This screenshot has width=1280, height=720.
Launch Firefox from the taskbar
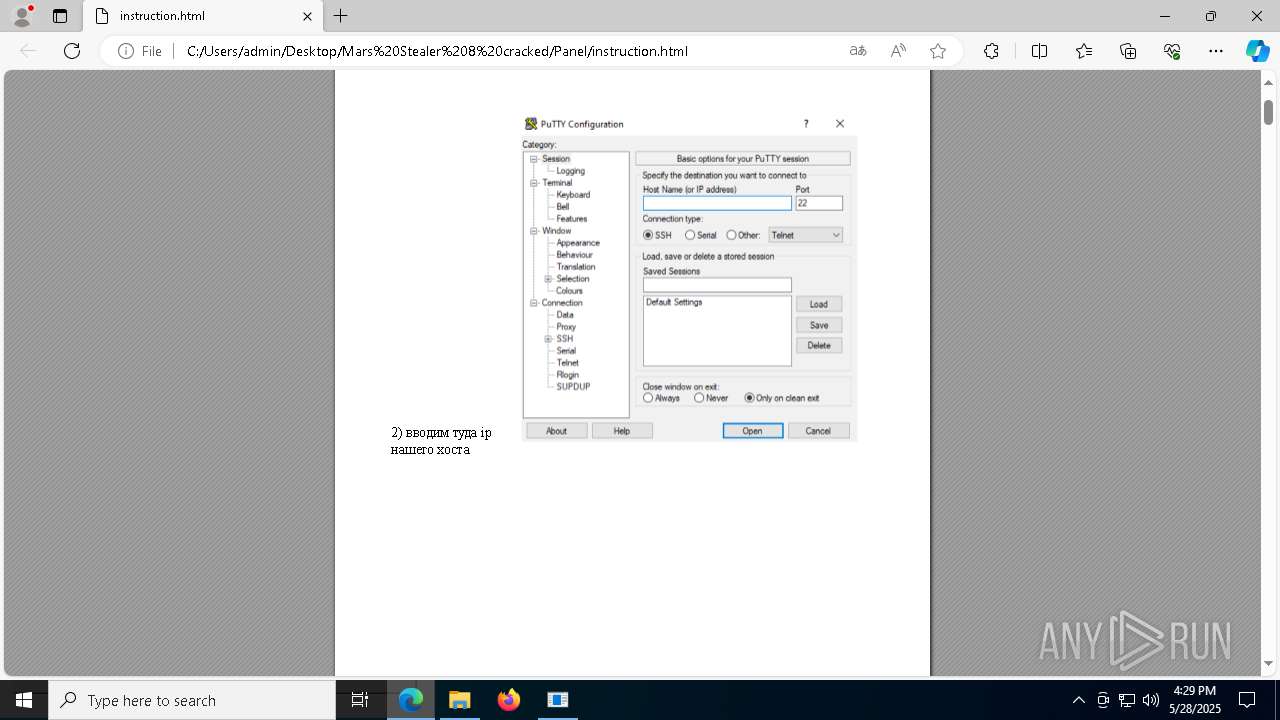tap(509, 700)
